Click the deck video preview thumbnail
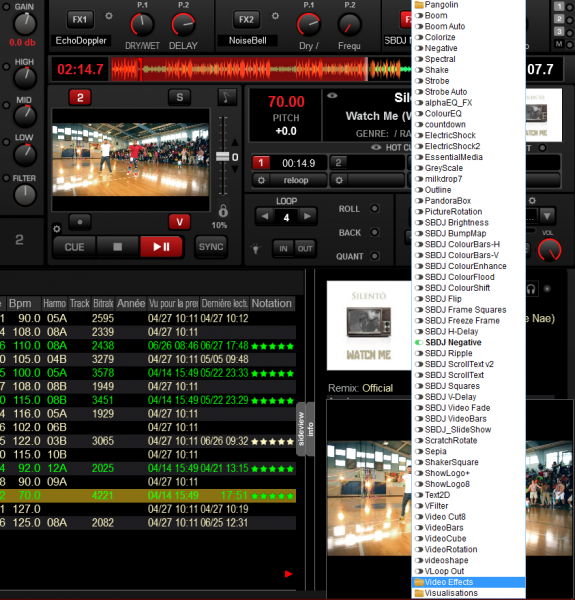575x600 pixels. coord(131,160)
